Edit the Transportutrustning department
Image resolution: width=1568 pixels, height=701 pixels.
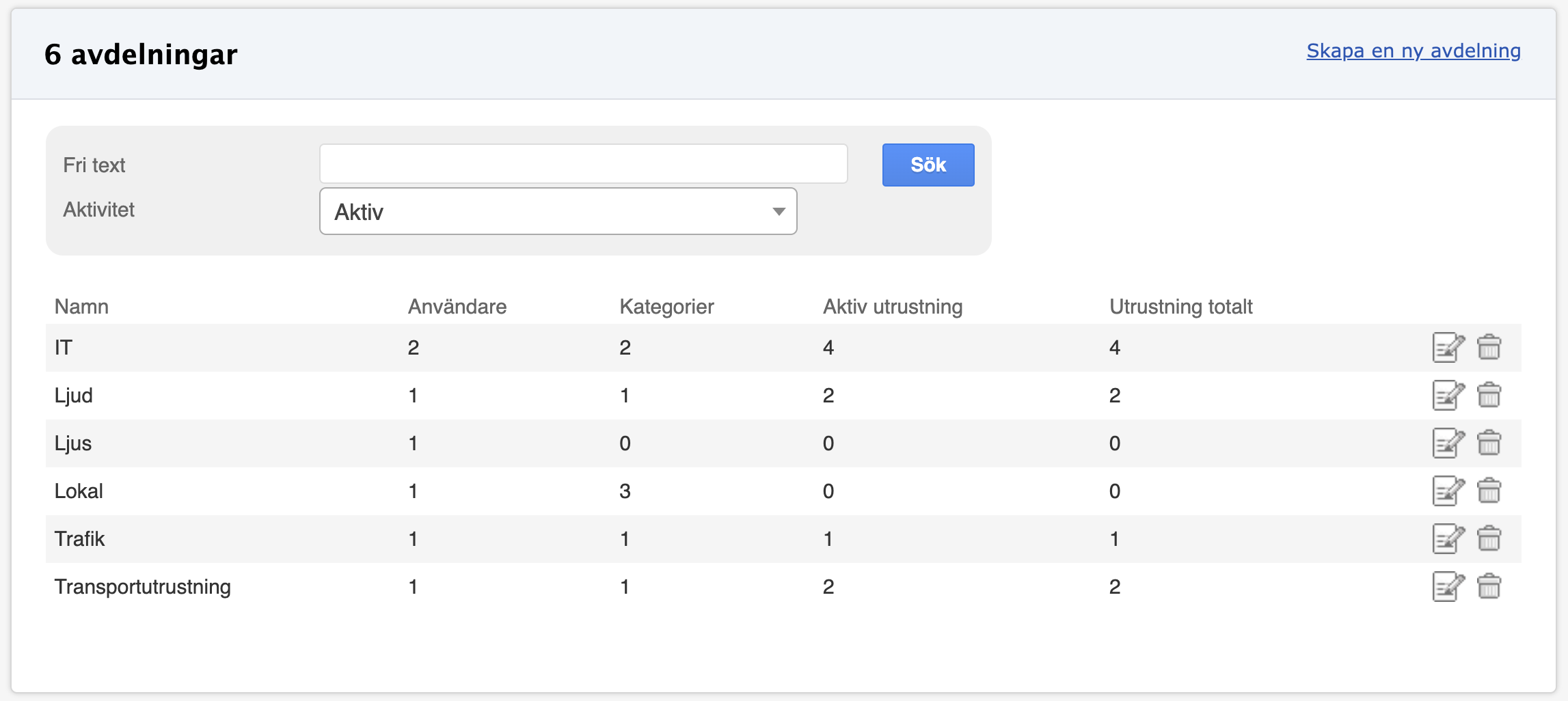(1448, 587)
